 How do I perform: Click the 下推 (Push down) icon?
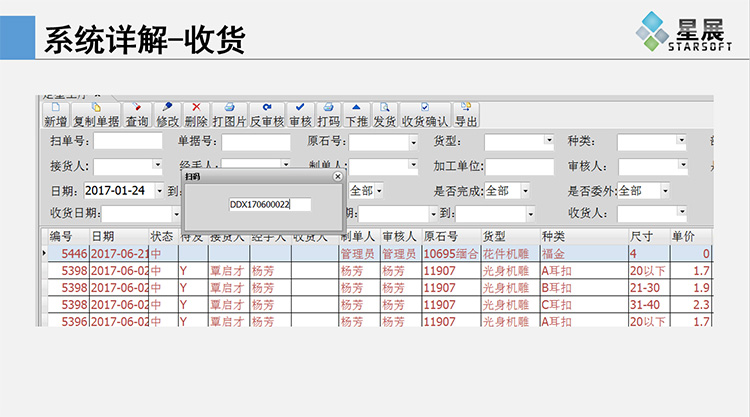click(x=356, y=114)
